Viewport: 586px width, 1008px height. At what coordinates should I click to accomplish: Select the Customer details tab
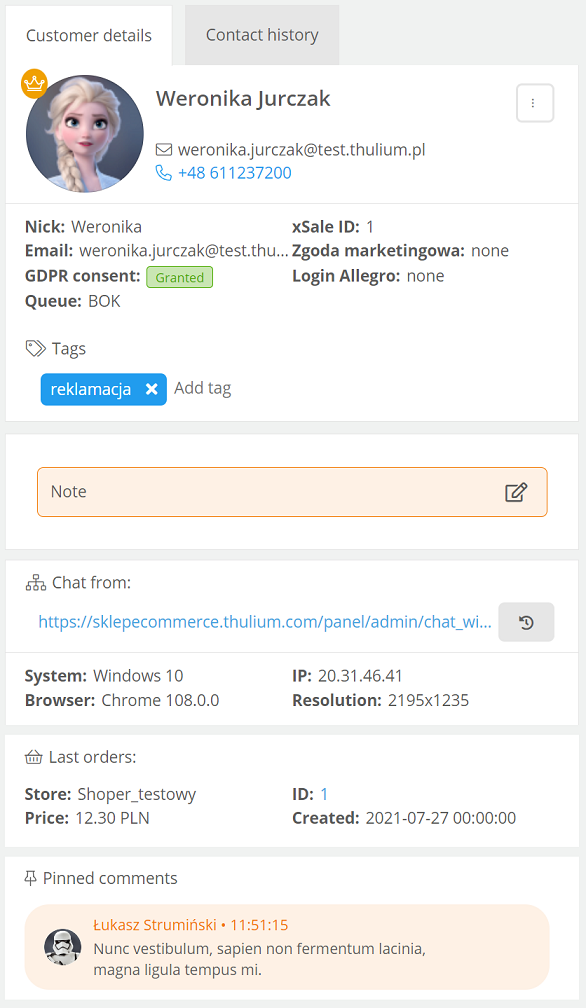pyautogui.click(x=89, y=35)
